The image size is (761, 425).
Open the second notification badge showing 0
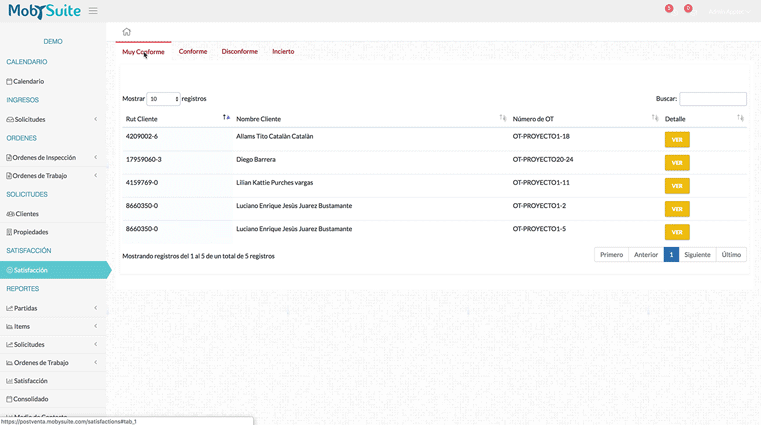pyautogui.click(x=688, y=8)
